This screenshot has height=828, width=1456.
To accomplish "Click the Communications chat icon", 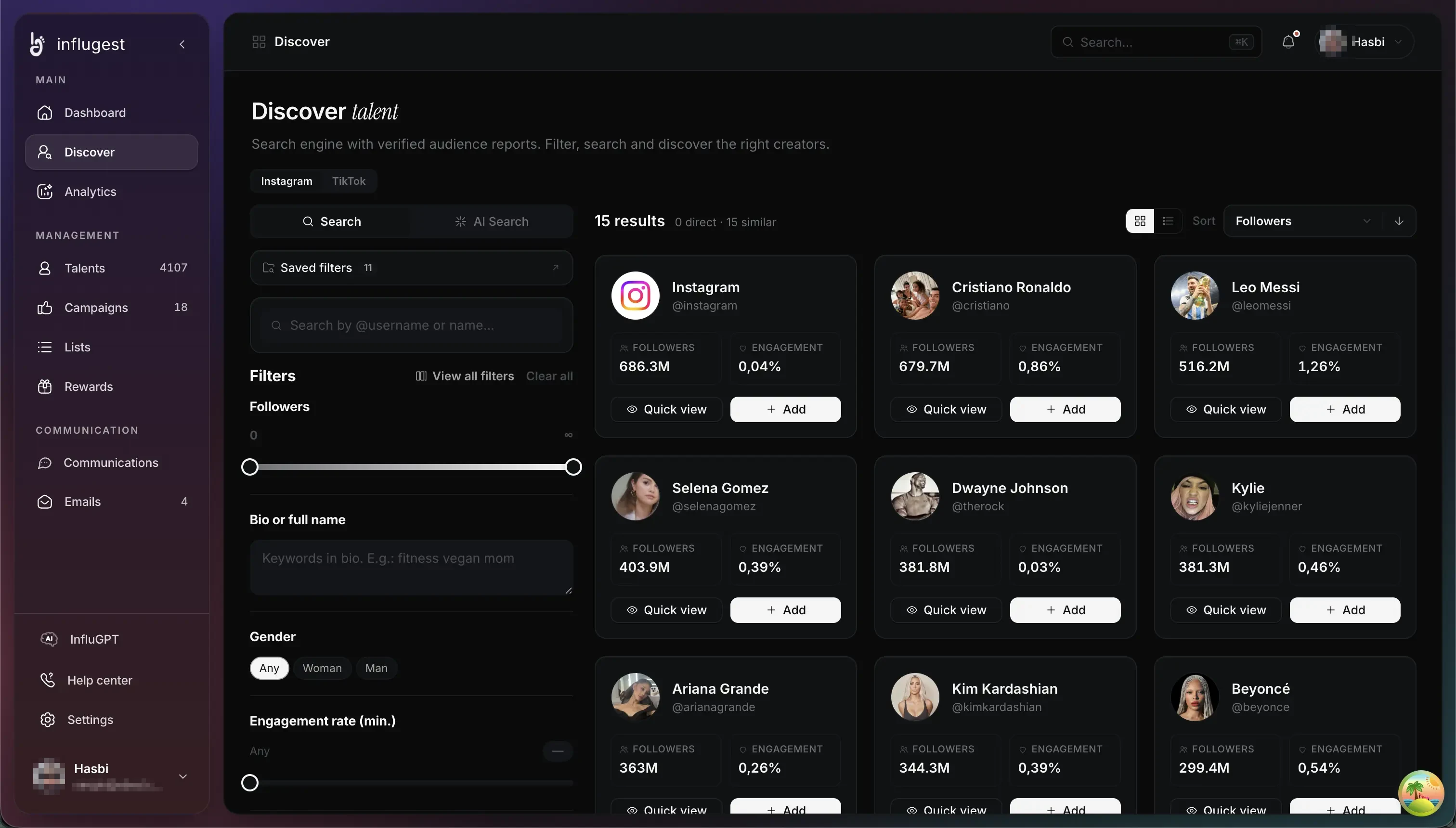I will [45, 463].
